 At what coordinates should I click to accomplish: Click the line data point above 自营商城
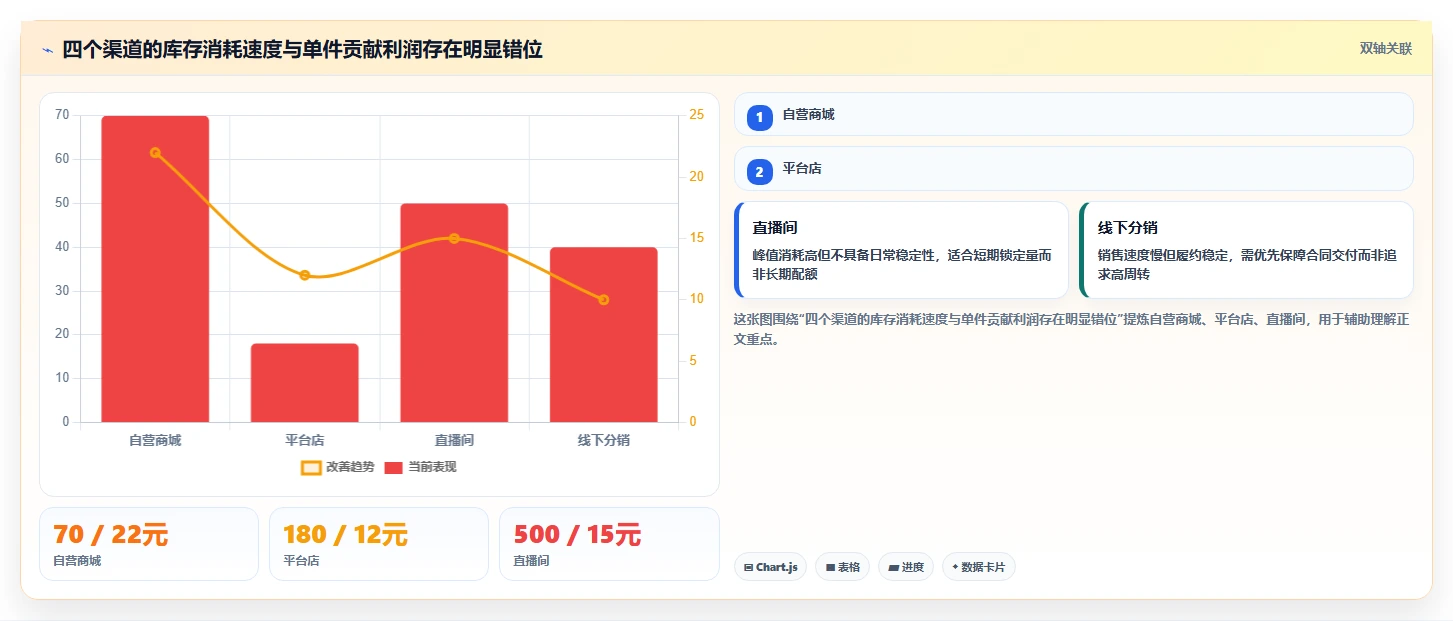[x=155, y=153]
